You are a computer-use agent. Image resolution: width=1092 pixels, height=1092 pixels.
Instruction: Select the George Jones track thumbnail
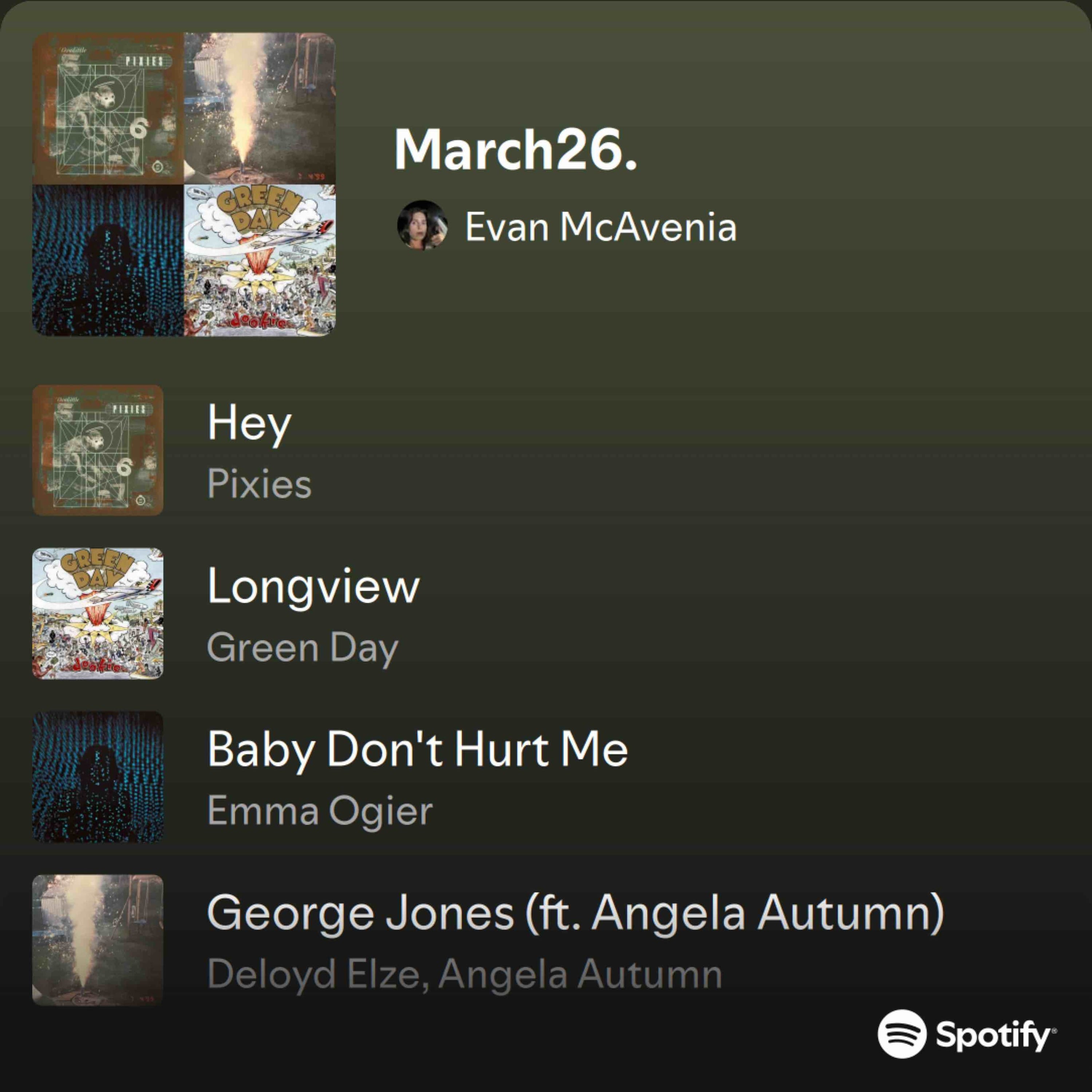point(98,940)
